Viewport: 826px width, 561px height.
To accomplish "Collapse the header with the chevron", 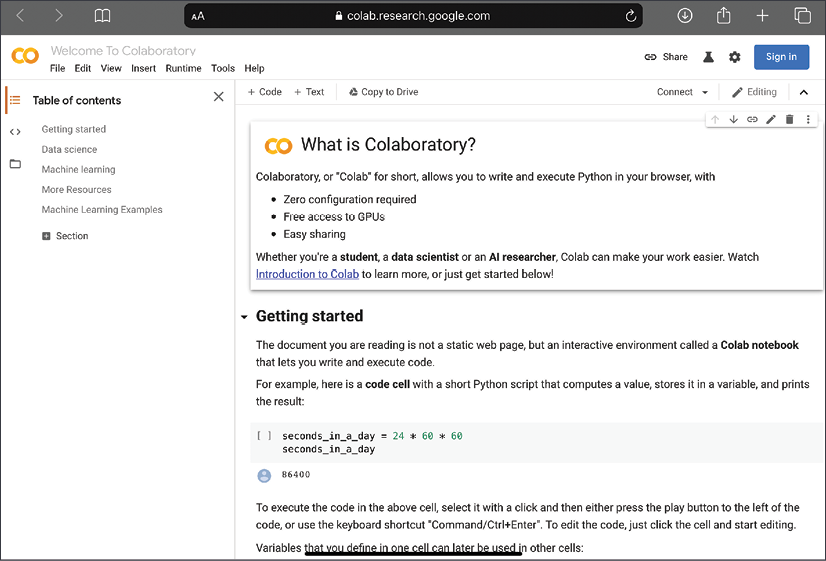I will [x=803, y=92].
